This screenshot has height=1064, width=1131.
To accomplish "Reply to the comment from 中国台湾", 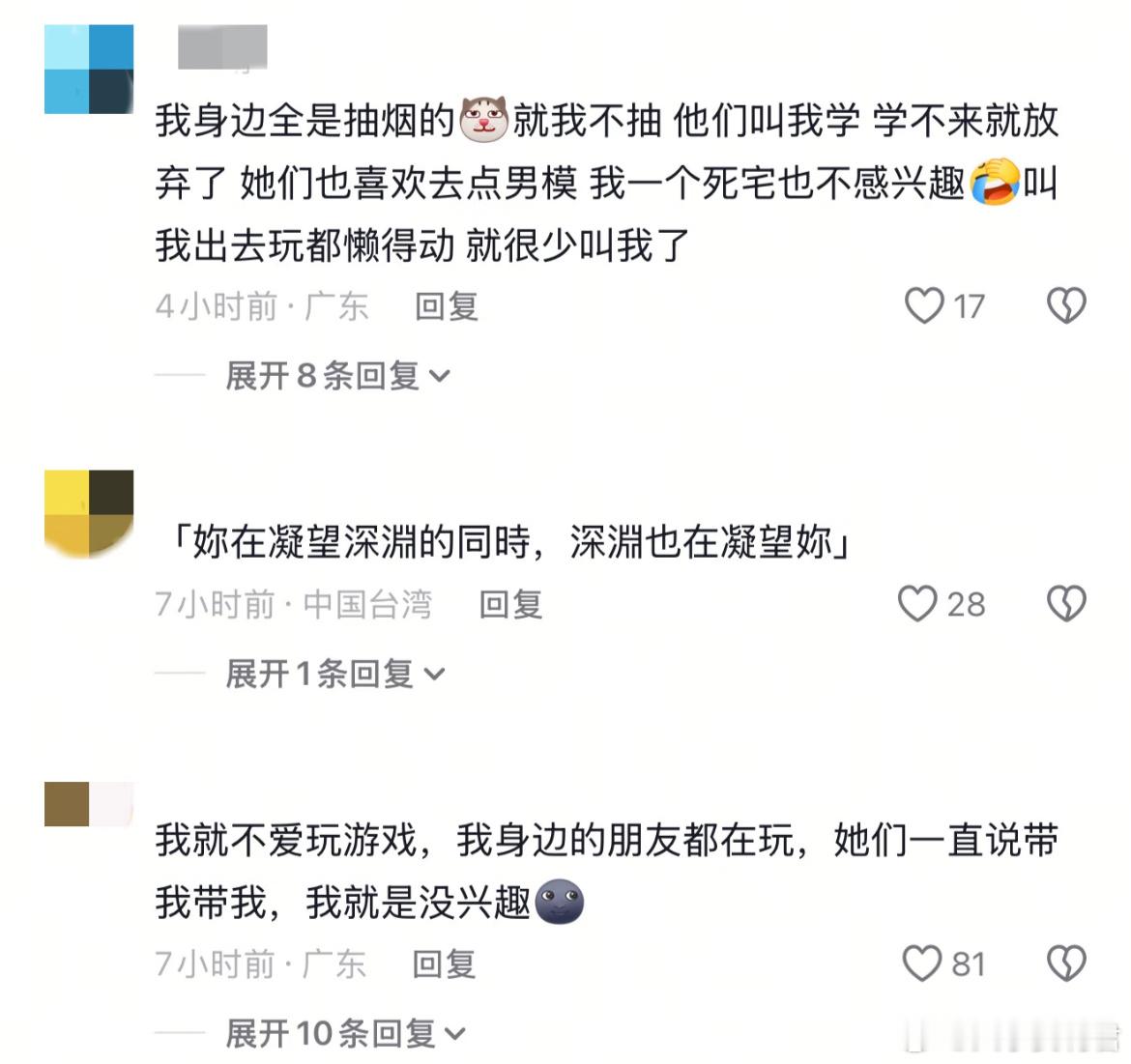I will point(510,604).
